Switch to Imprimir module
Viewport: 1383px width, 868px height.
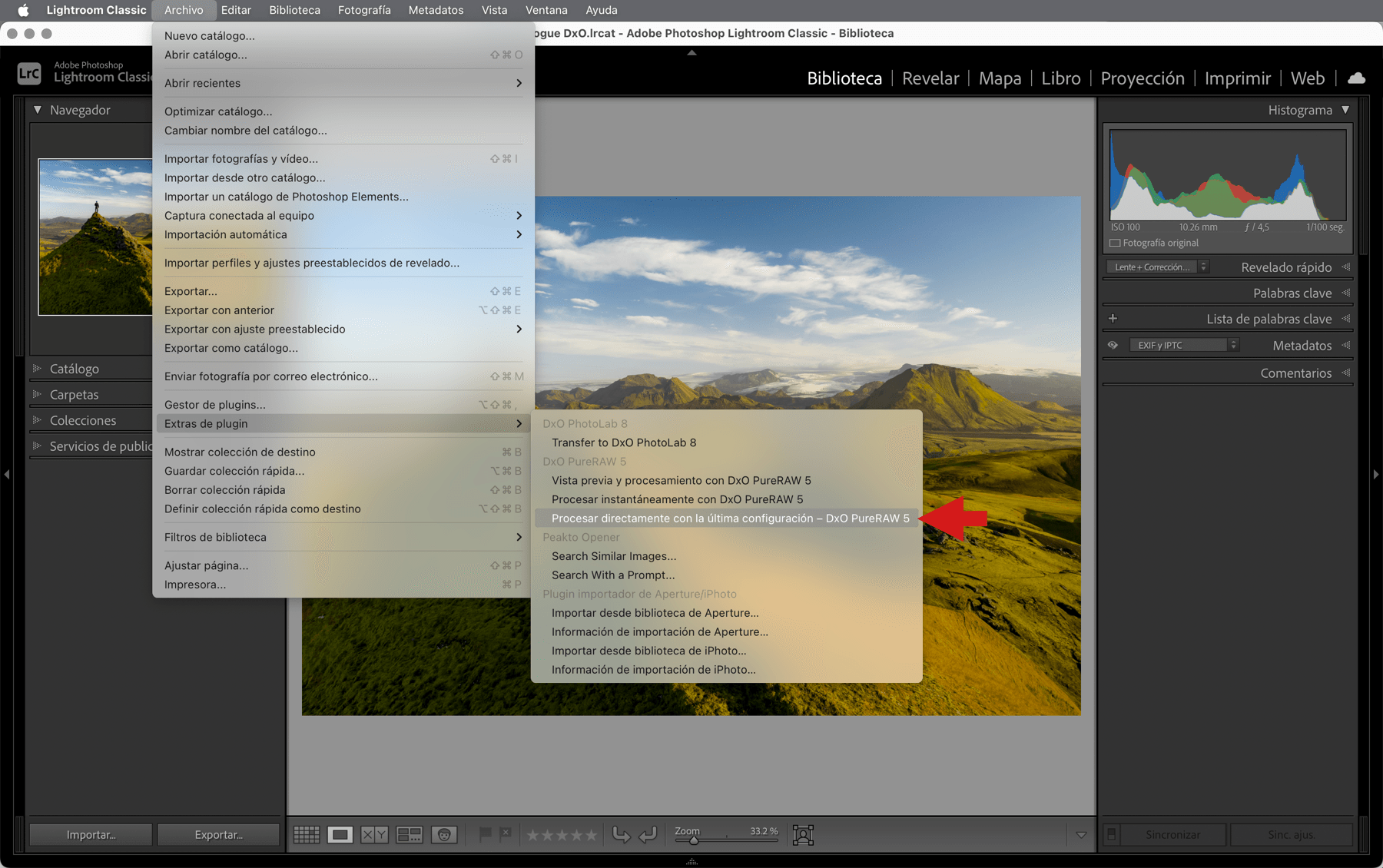coord(1237,78)
